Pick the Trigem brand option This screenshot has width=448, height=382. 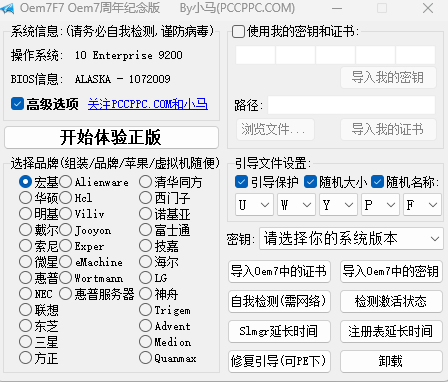145,310
